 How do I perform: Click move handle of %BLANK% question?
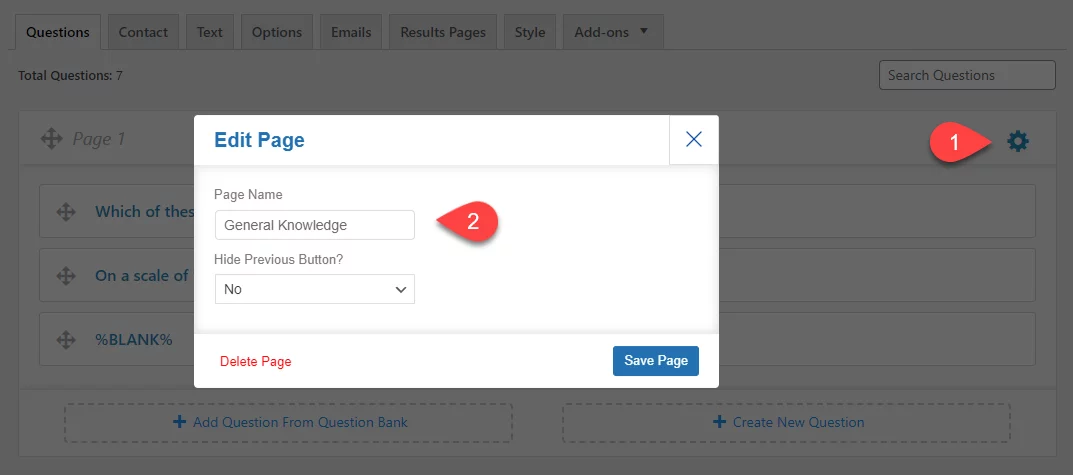[x=66, y=339]
